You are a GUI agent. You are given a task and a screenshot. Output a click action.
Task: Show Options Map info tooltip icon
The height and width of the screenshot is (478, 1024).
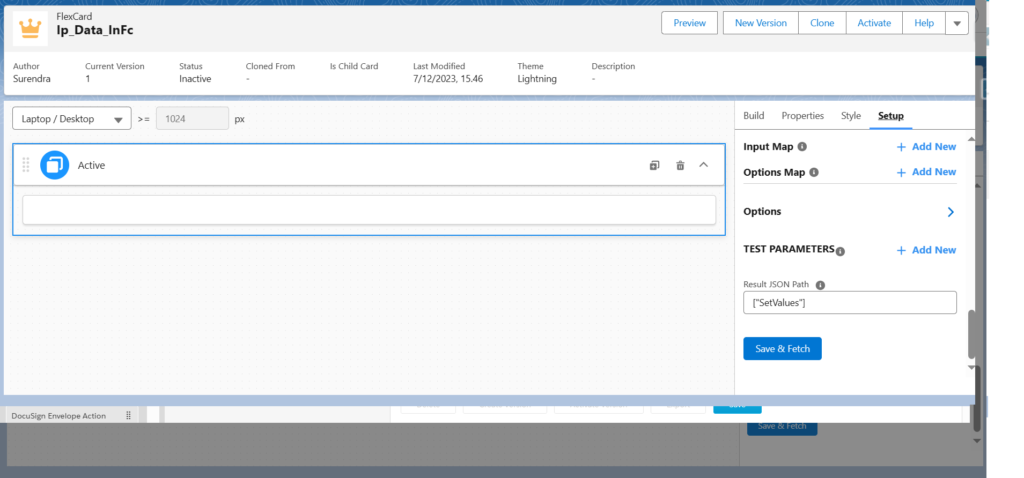[x=814, y=172]
